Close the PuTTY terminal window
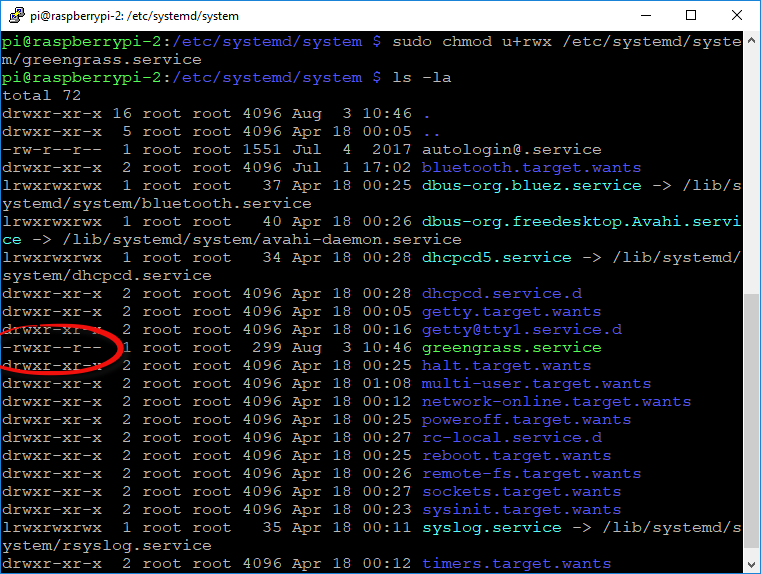Viewport: 761px width, 574px height. pos(736,16)
